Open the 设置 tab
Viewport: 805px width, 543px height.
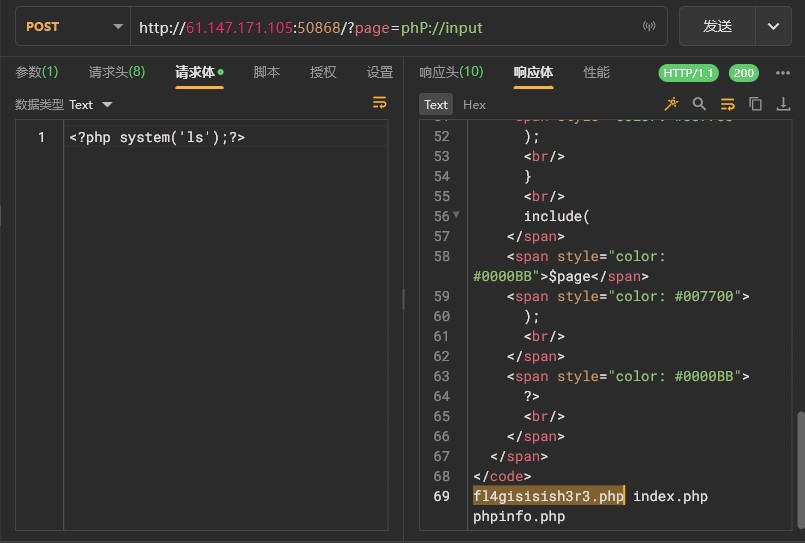click(x=379, y=72)
